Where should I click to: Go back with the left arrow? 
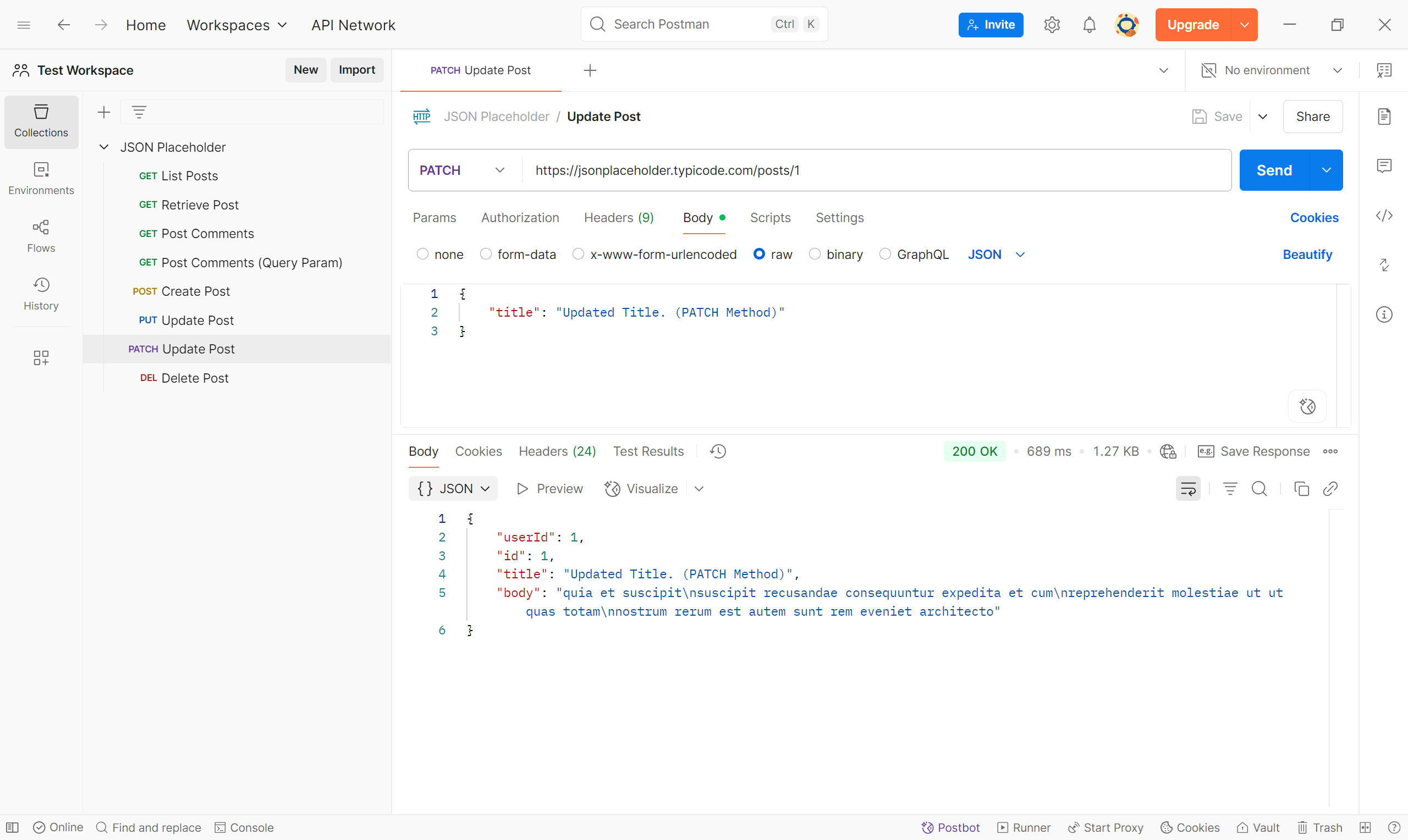[x=64, y=24]
